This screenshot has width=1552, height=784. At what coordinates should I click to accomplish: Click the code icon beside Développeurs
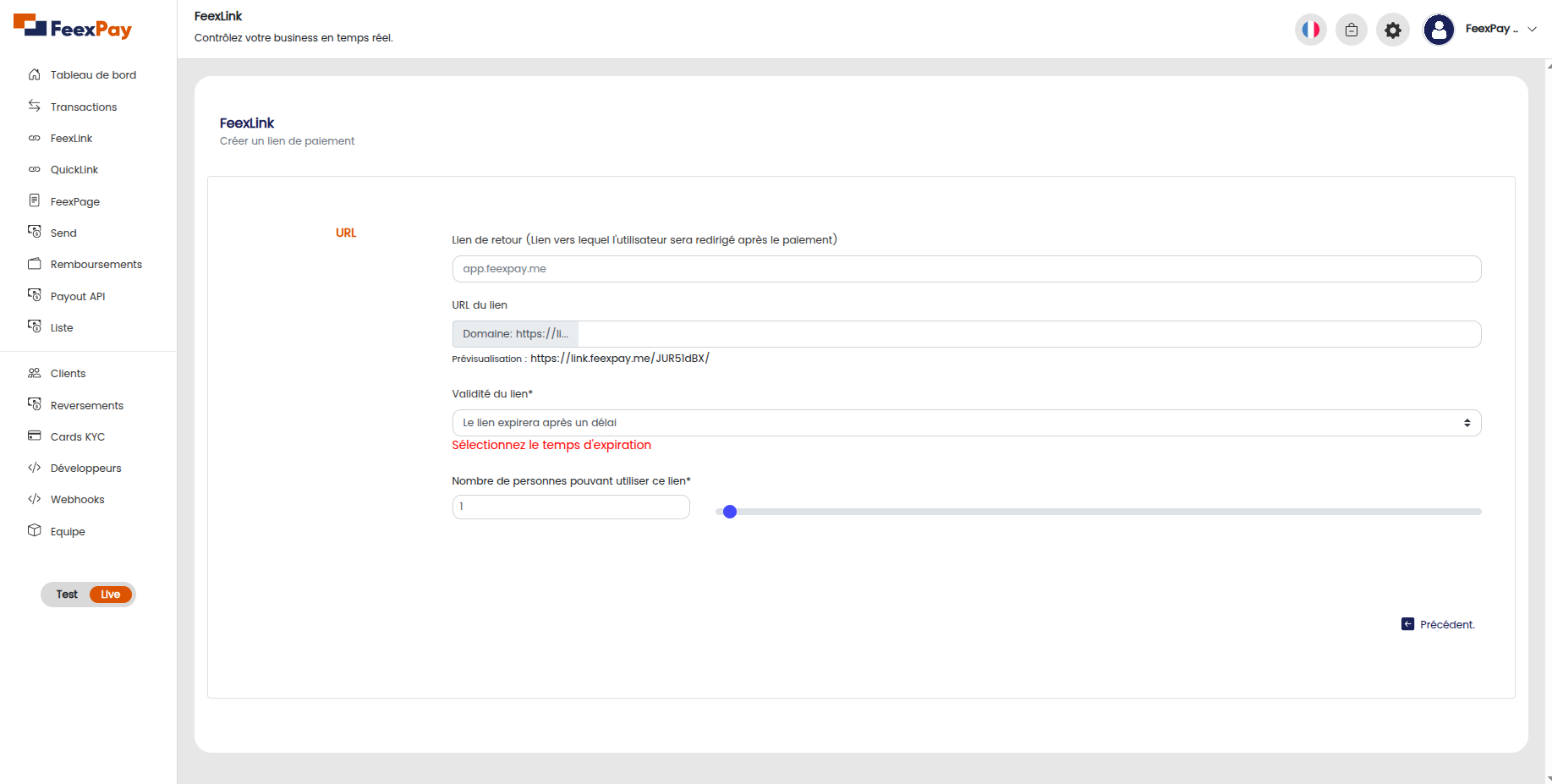35,468
